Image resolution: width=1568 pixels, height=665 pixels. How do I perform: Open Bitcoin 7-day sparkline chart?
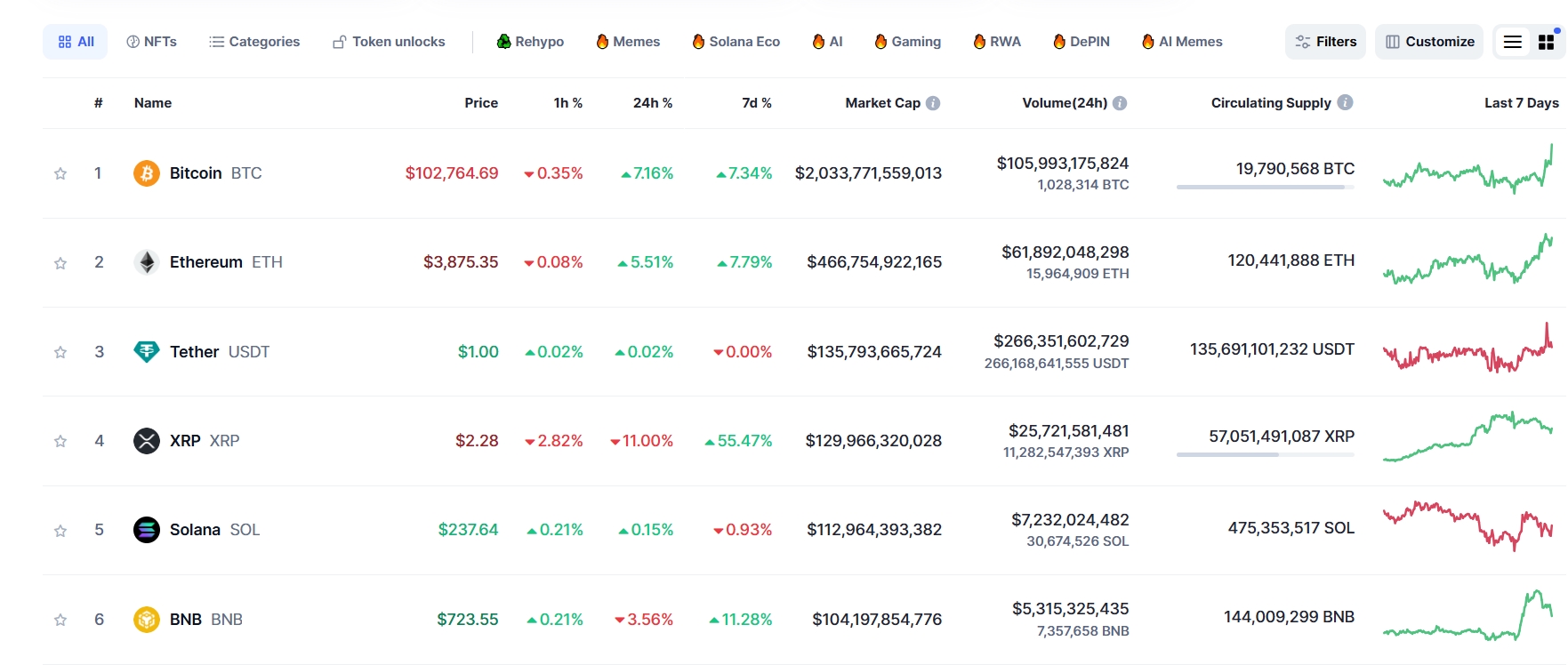tap(1468, 171)
